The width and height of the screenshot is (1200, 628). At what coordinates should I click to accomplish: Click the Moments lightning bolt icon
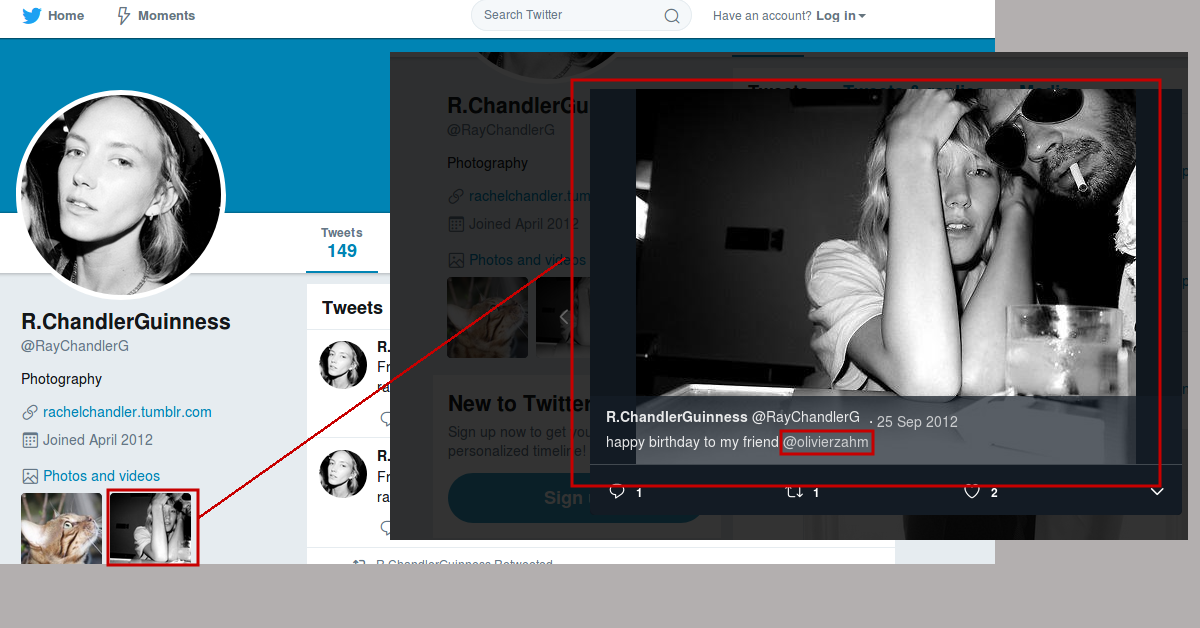point(124,16)
